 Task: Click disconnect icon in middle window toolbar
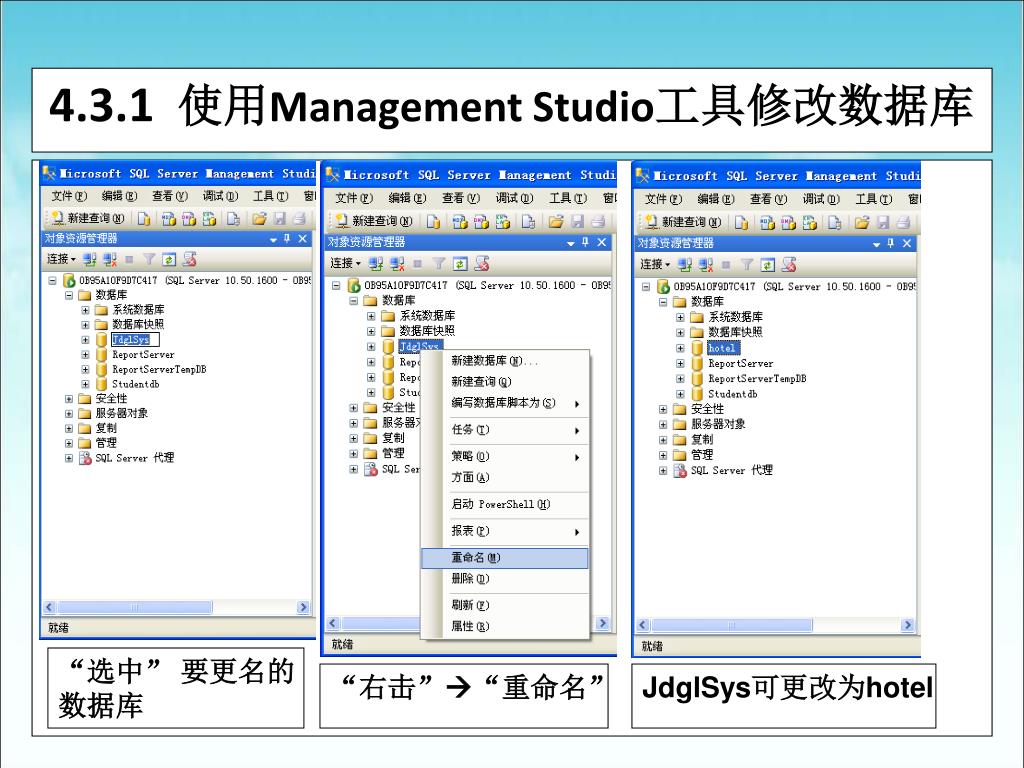click(397, 264)
